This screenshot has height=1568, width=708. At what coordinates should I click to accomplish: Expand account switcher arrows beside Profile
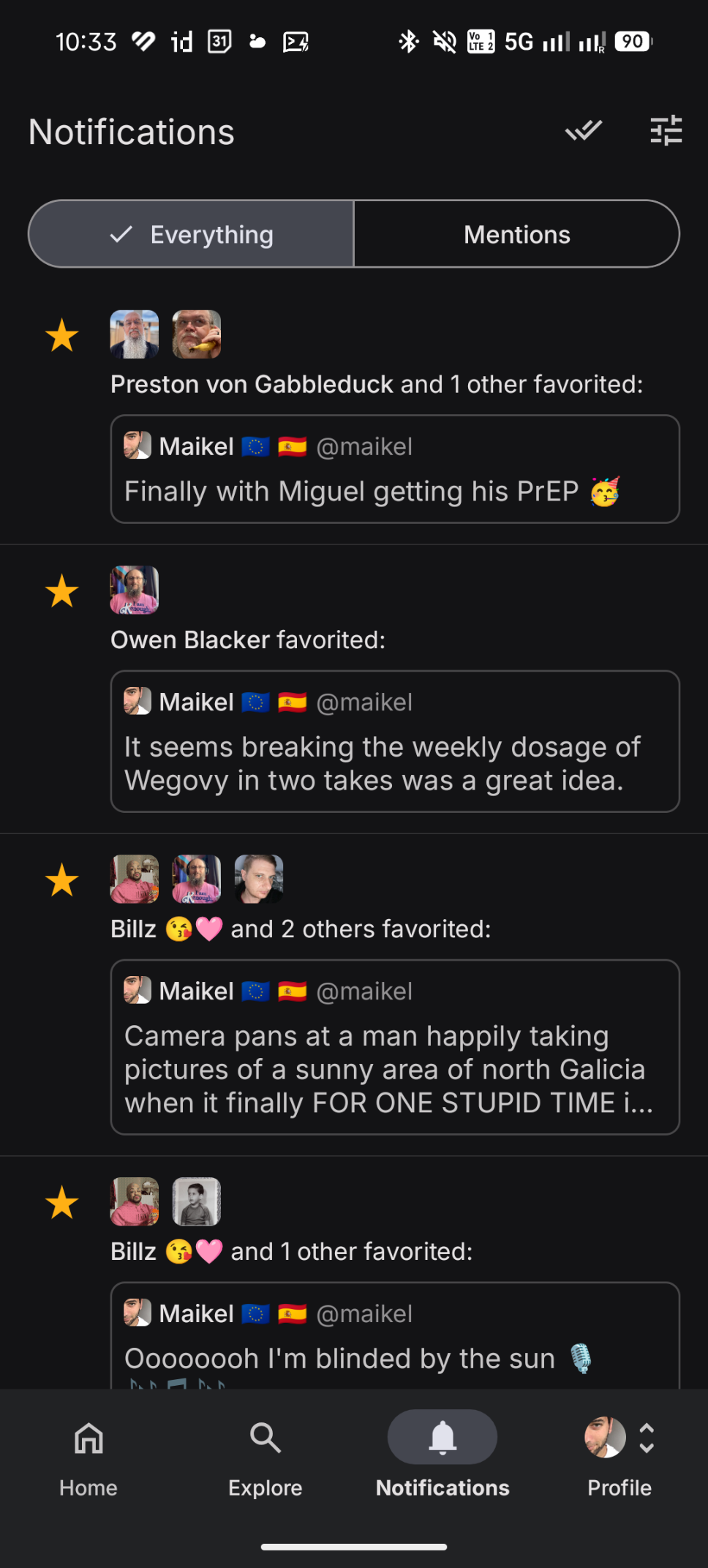click(x=647, y=1438)
